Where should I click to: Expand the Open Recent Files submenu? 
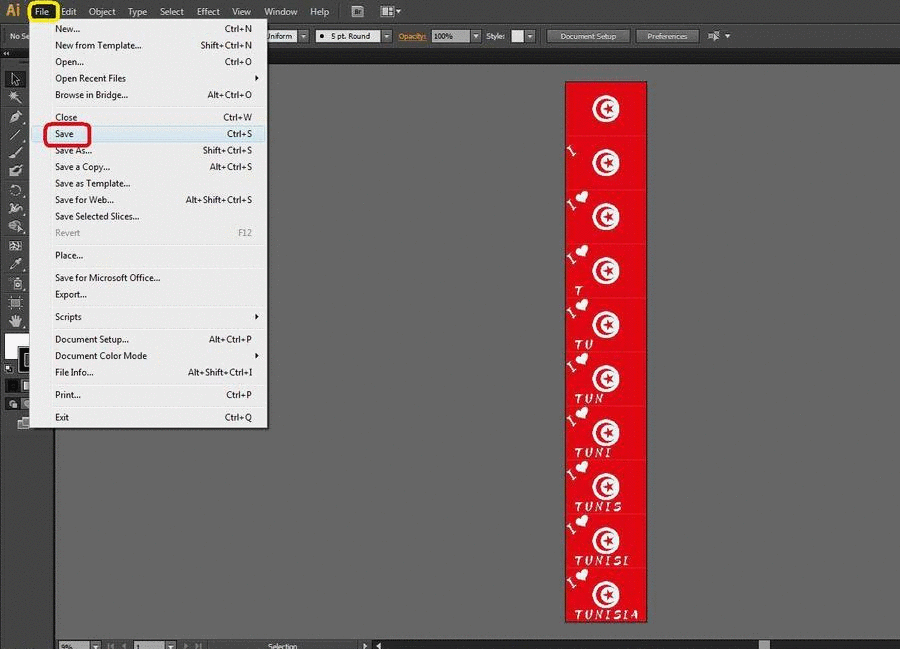(256, 78)
